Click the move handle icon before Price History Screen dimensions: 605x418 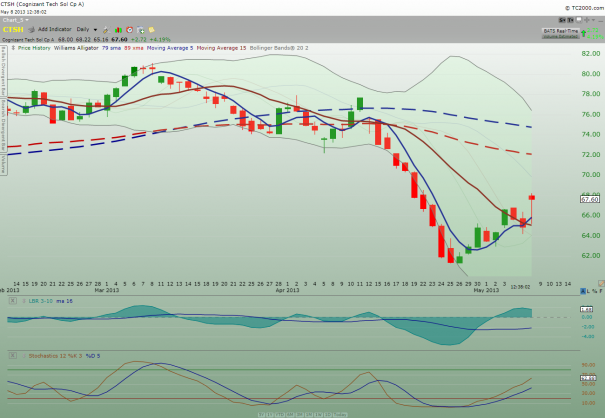tap(13, 48)
